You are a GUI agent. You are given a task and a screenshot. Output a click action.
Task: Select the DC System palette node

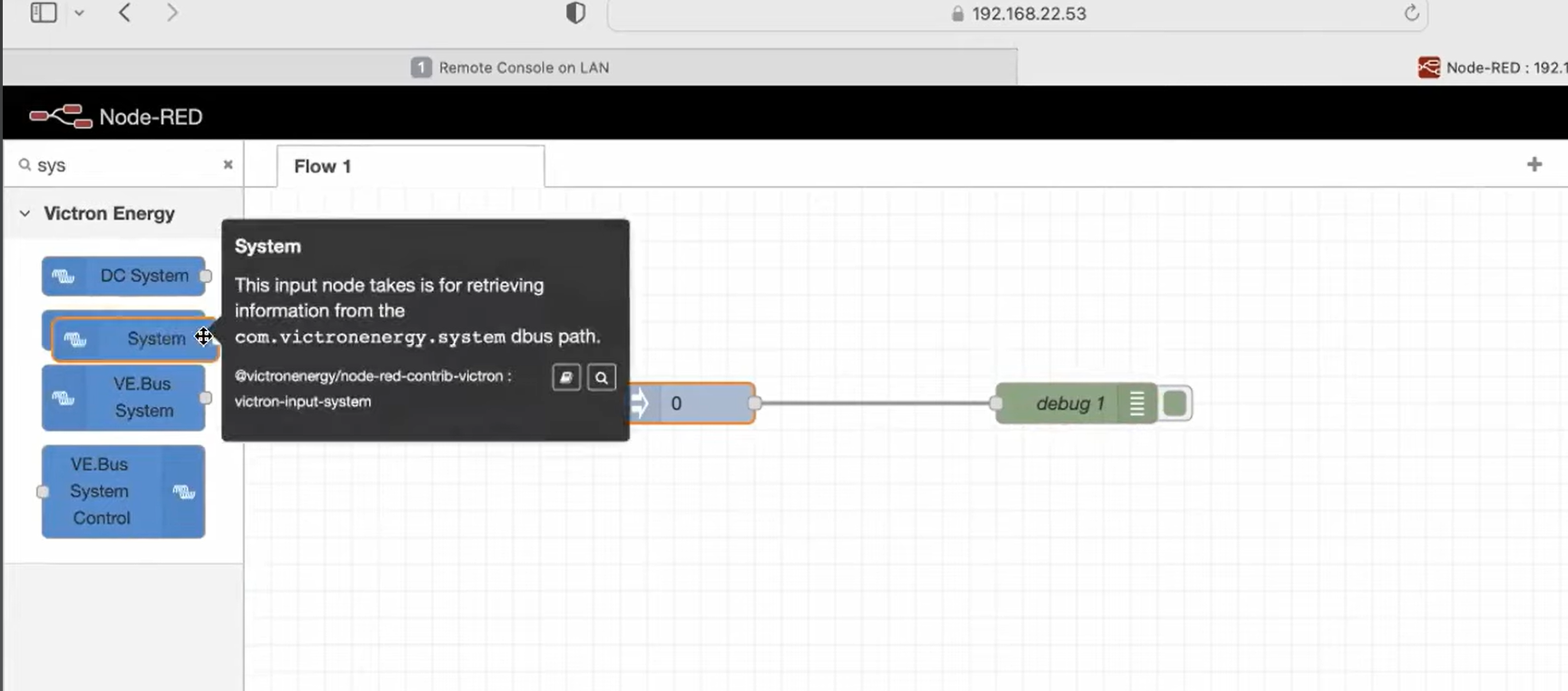(x=123, y=276)
